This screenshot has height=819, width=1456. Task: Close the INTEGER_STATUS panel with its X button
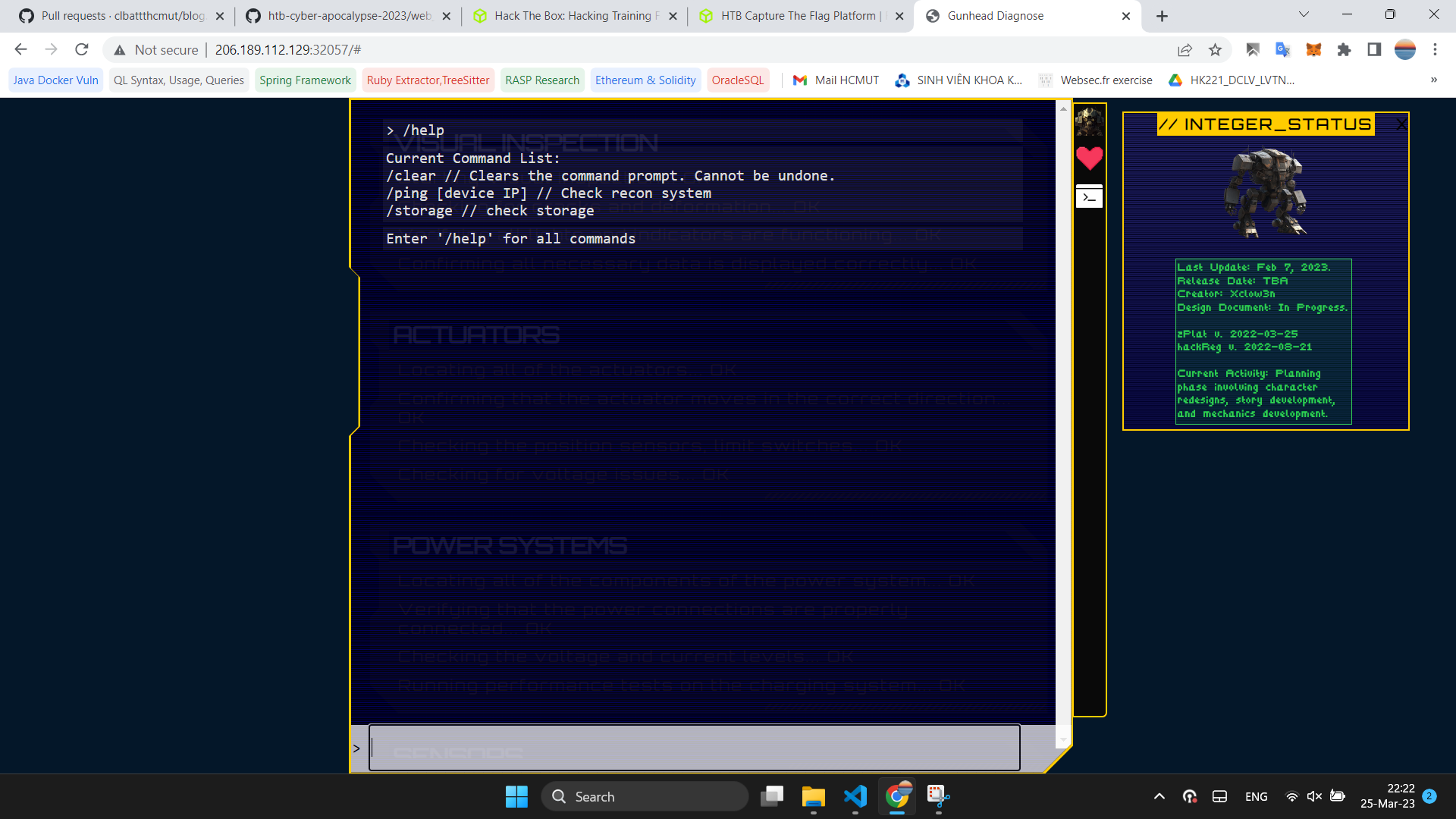click(1400, 124)
